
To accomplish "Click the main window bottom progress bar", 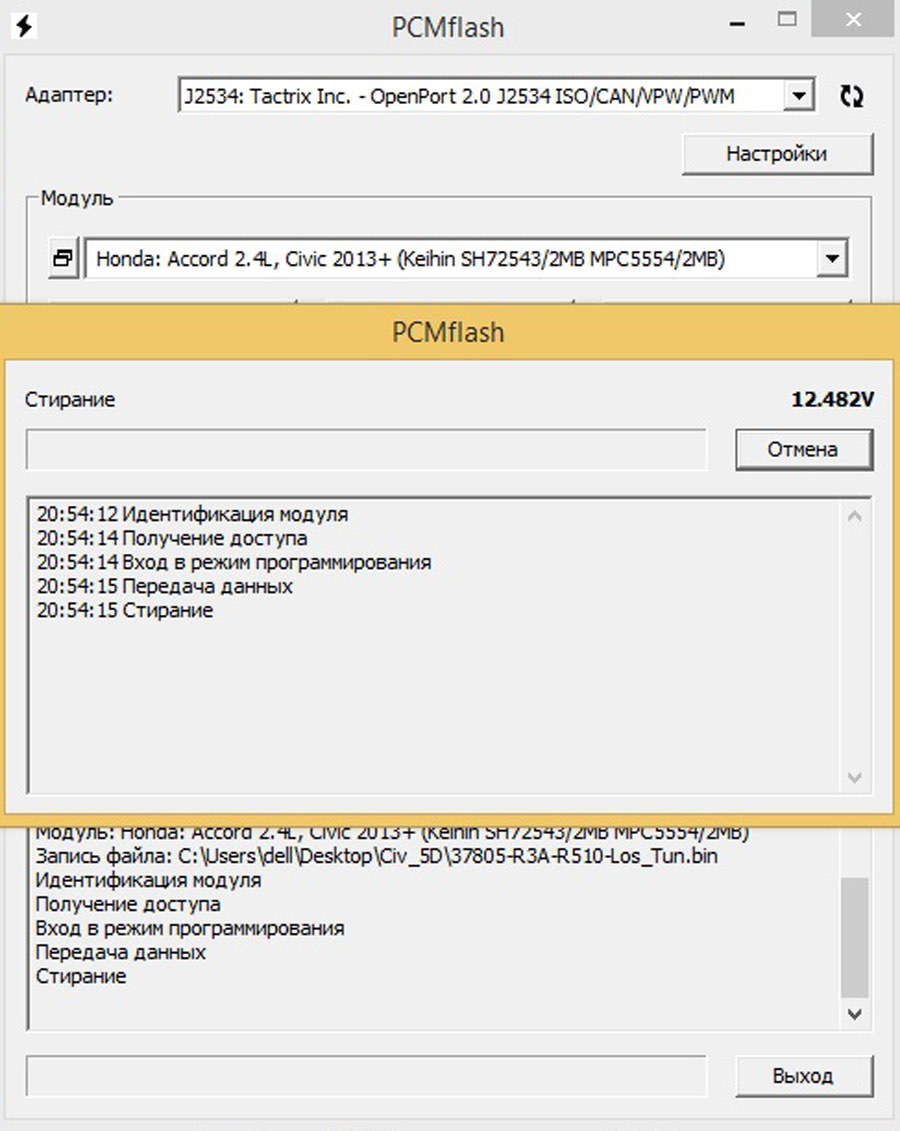I will click(x=366, y=1076).
